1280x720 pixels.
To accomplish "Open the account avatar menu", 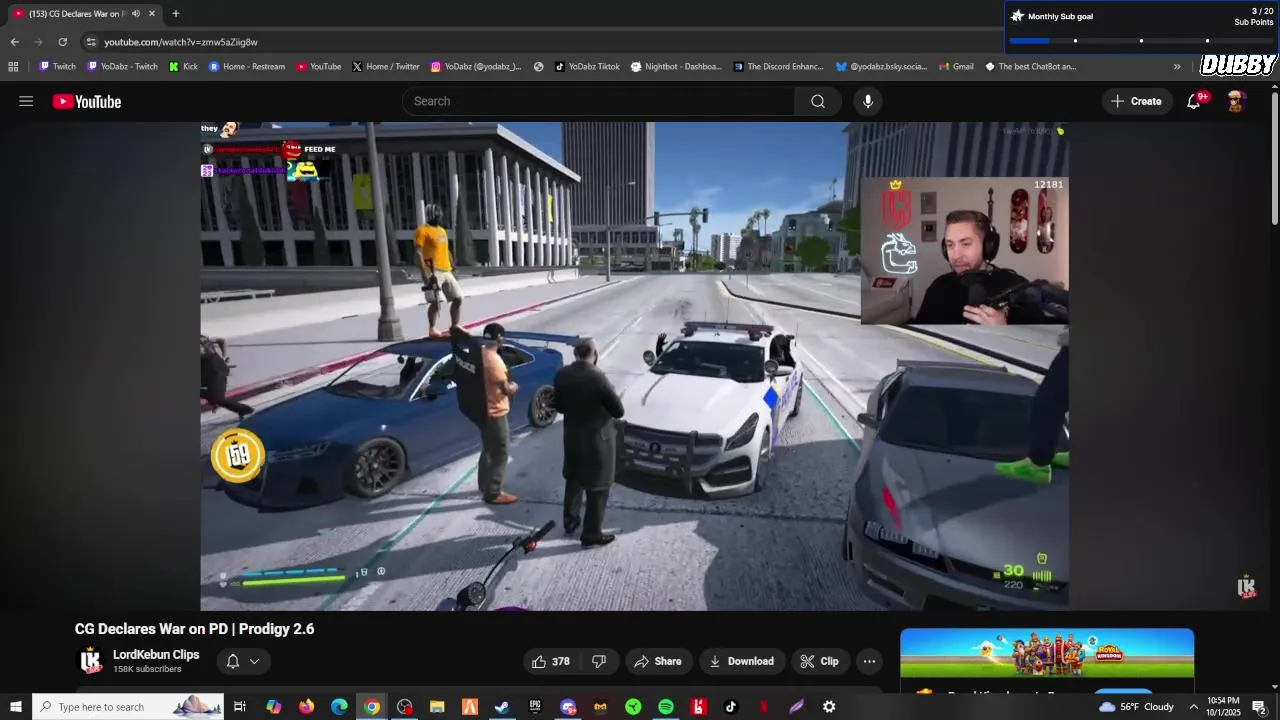I will [1236, 101].
